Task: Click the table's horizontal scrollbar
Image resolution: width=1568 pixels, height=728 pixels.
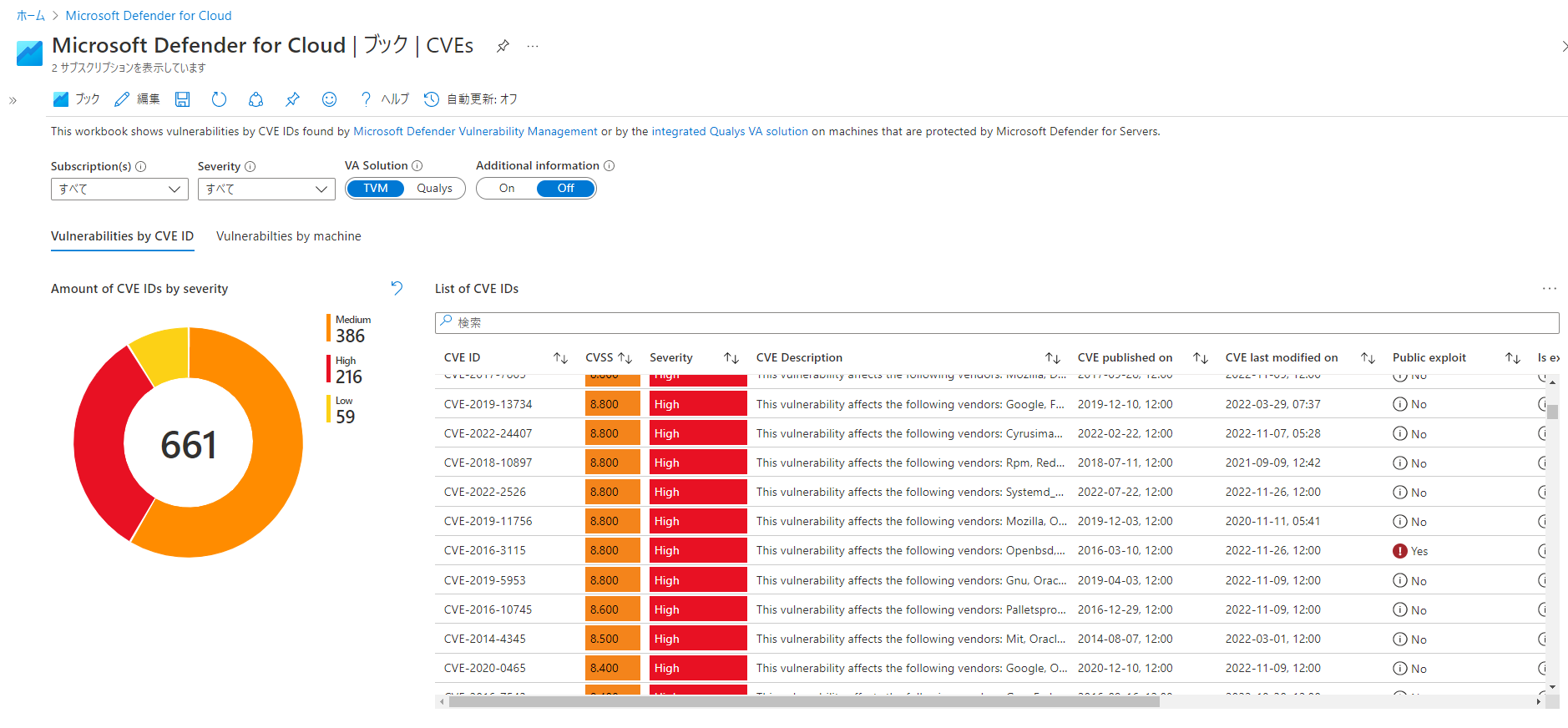Action: coord(804,702)
